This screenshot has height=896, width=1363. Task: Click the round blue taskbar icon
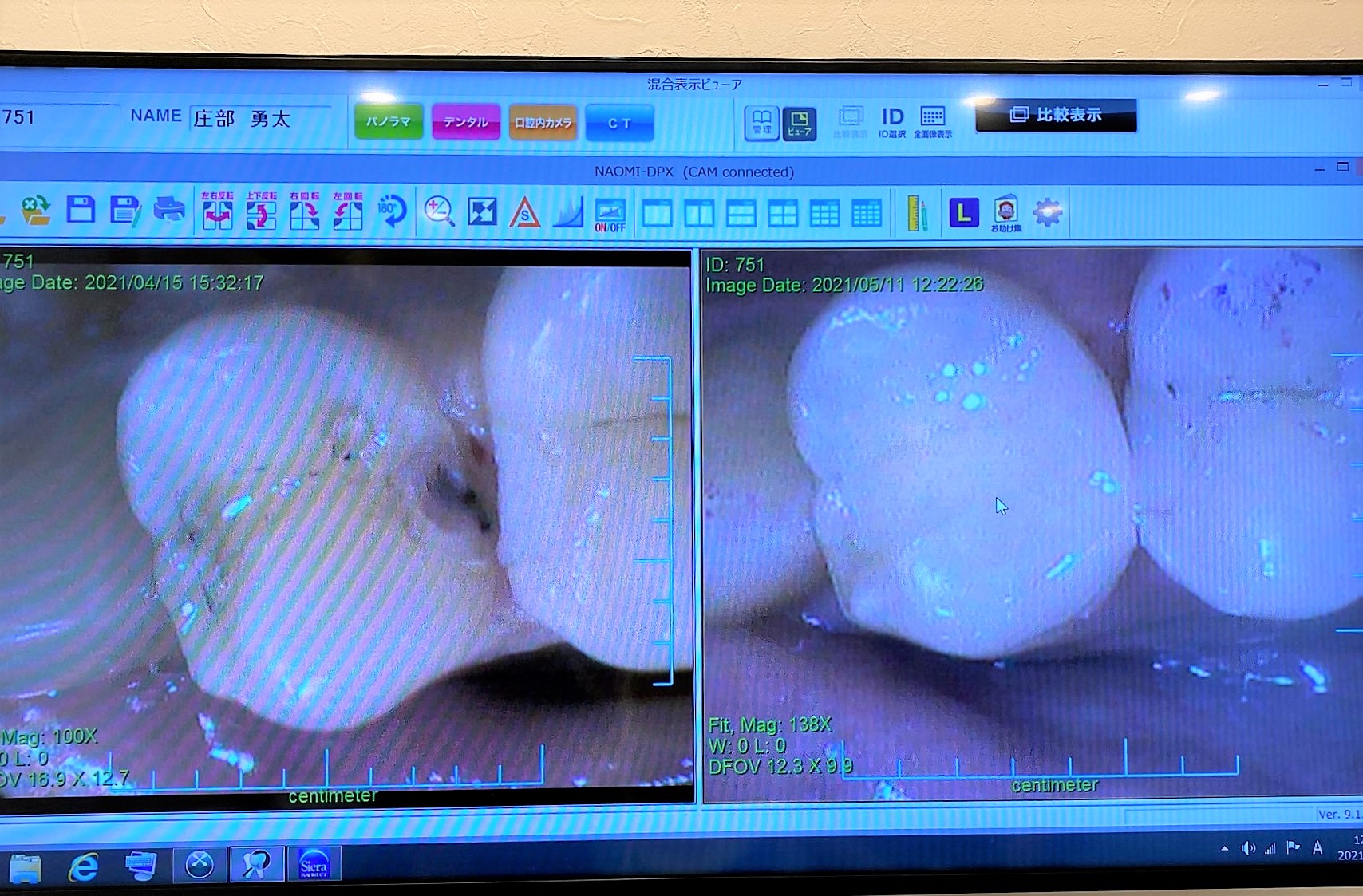point(200,865)
